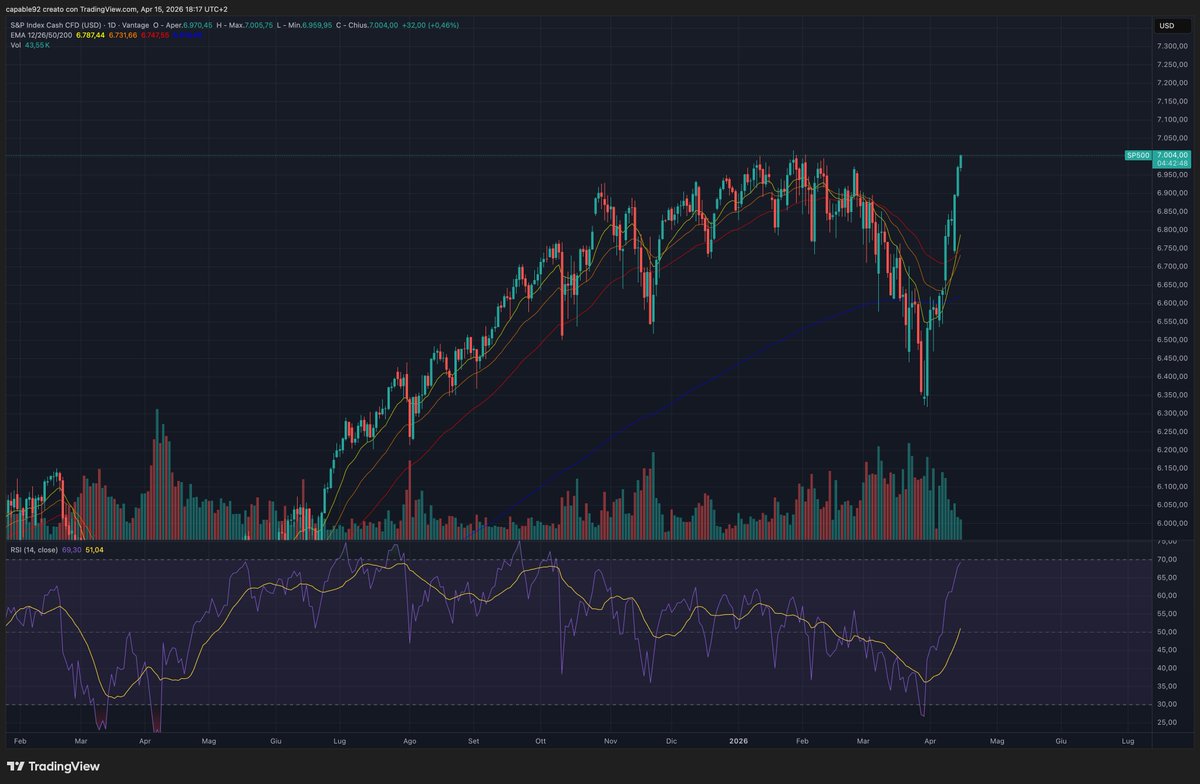Click the 7.004,00 current price label on the axis
1200x784 pixels.
click(x=1171, y=155)
